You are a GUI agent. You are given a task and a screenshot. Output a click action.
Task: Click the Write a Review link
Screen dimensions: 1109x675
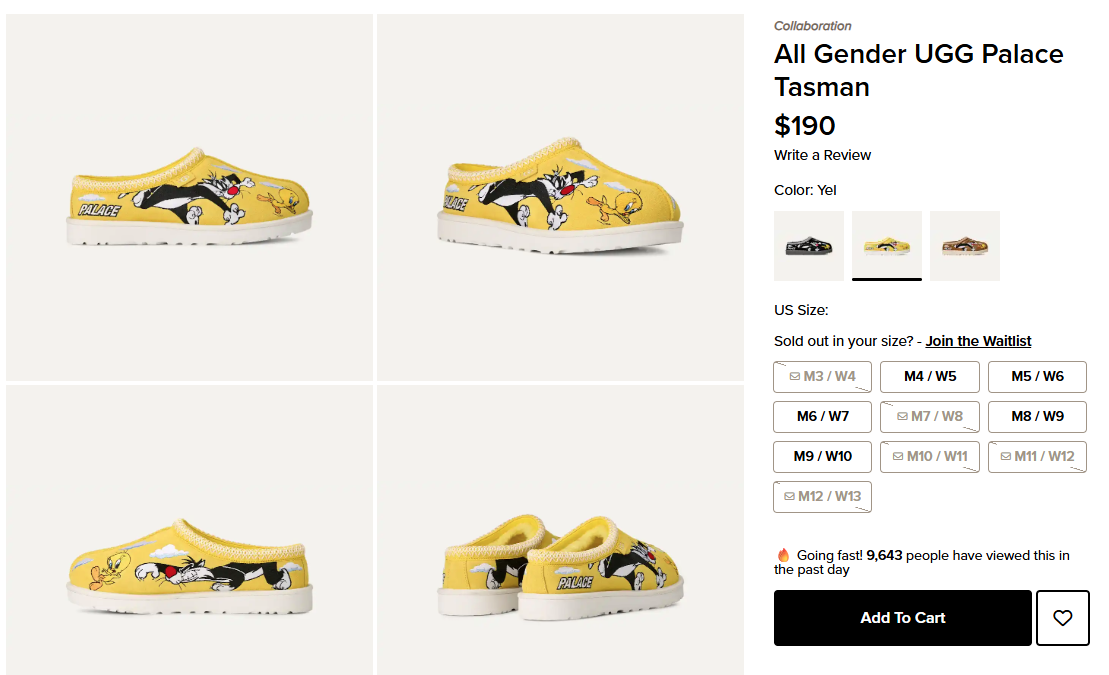(x=822, y=155)
